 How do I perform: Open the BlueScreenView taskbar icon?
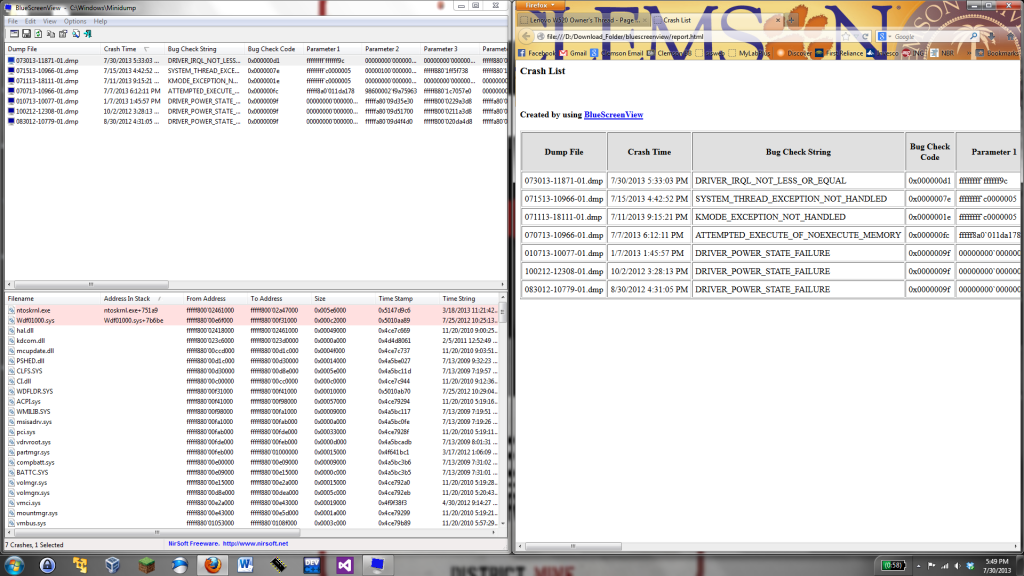[377, 565]
